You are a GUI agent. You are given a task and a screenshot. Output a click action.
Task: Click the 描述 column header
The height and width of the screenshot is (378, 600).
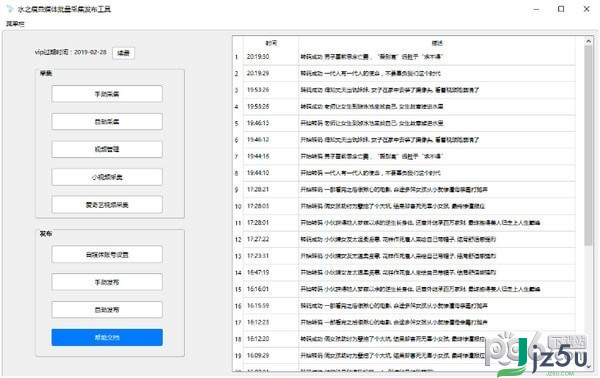(437, 43)
